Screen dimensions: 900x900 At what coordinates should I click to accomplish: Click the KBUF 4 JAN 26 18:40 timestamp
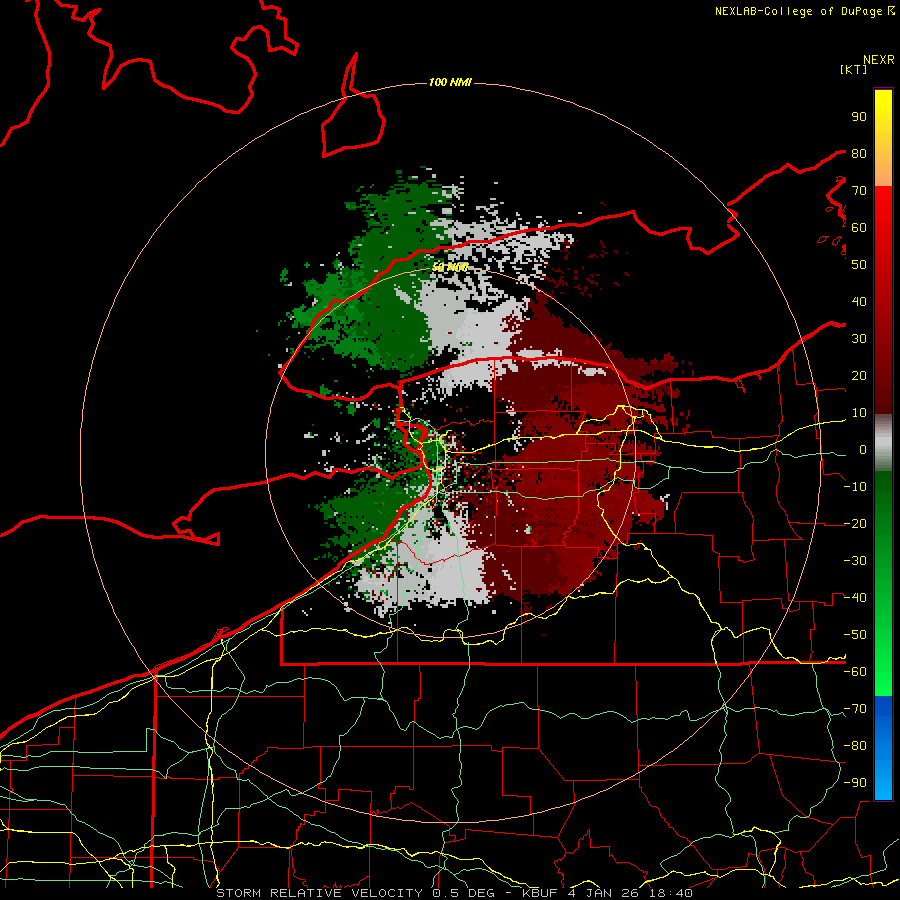(x=607, y=893)
